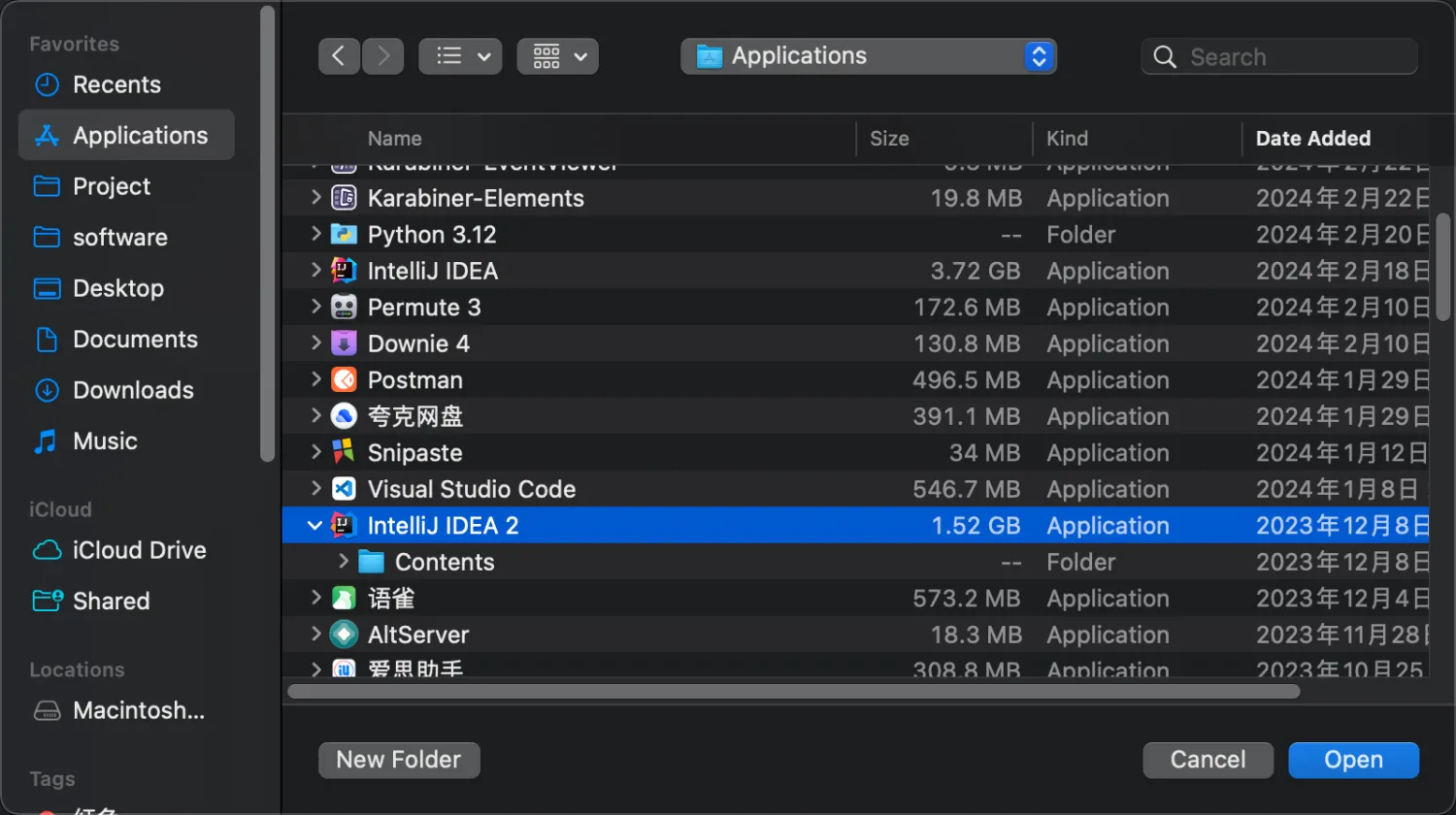
Task: Click the "2024年1月12日" date cell
Action: pos(1341,452)
